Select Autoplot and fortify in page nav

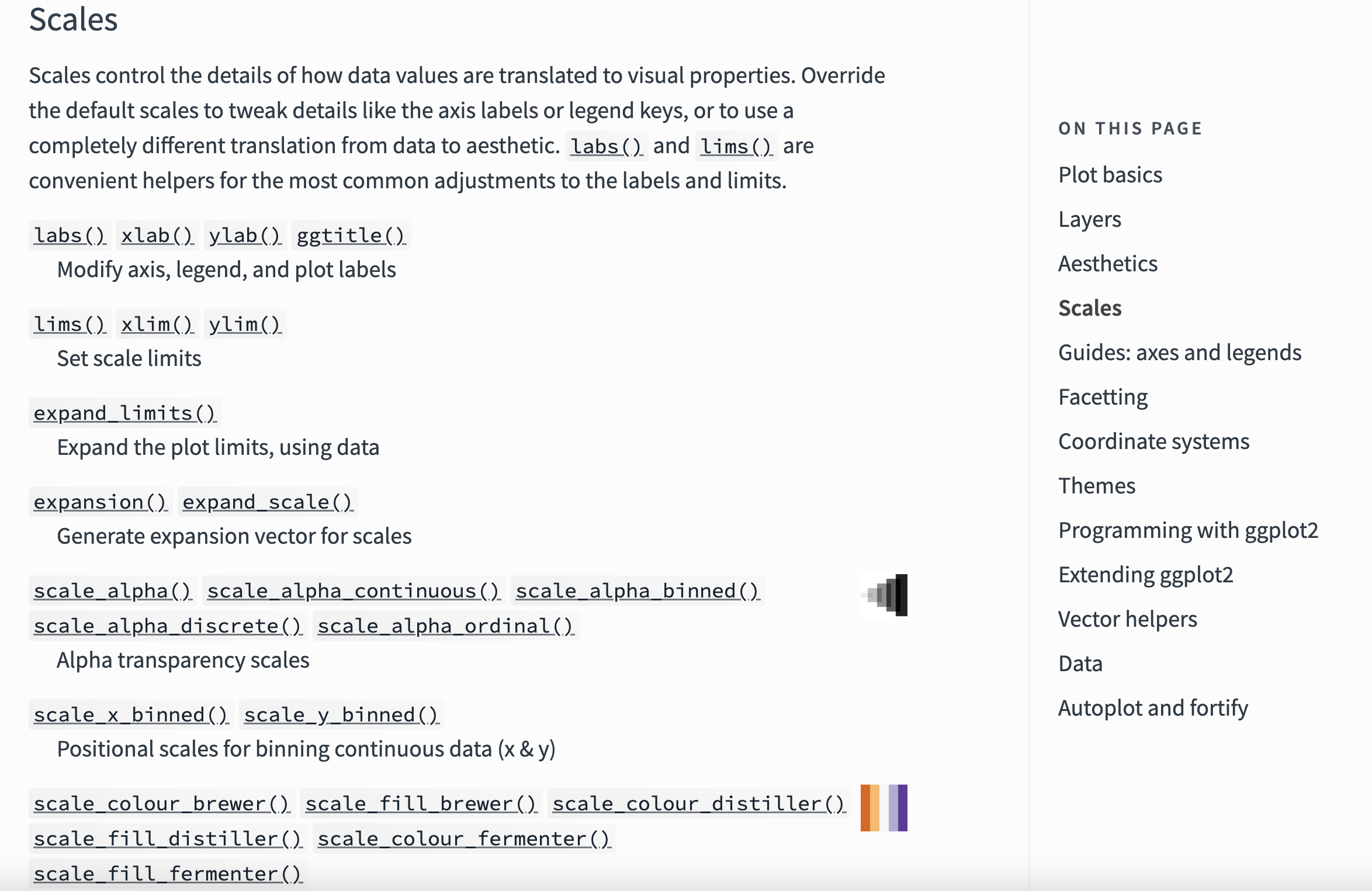[x=1153, y=708]
